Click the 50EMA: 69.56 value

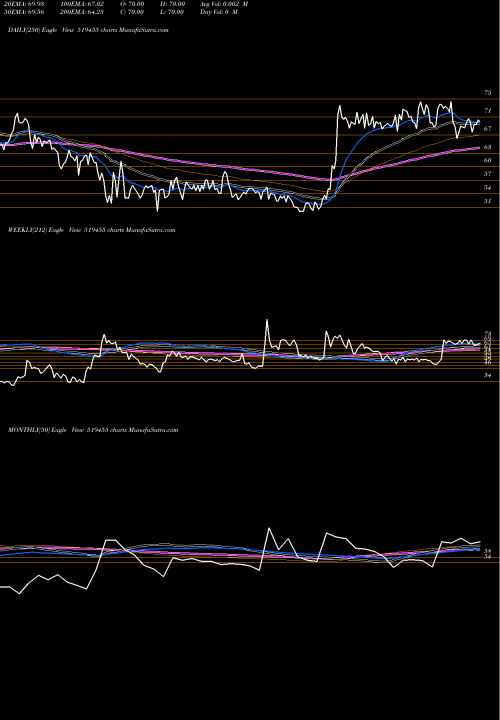(24, 12)
